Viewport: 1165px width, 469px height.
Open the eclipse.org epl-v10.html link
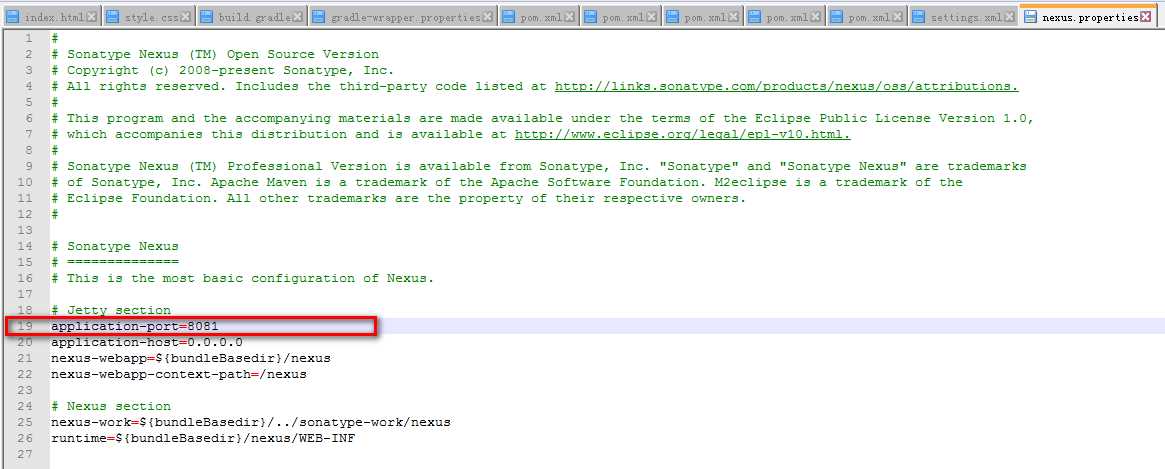[682, 135]
